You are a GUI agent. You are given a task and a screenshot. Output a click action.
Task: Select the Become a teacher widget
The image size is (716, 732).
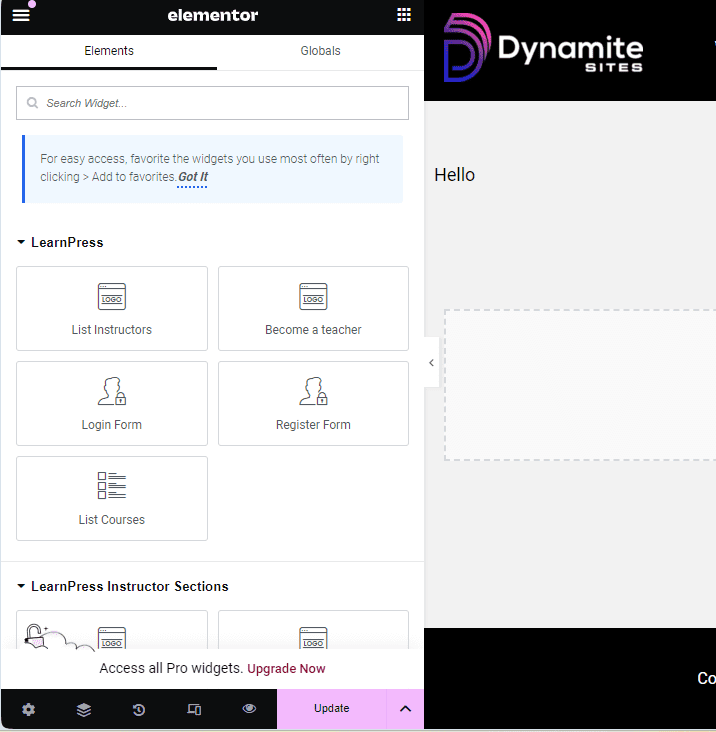pyautogui.click(x=313, y=308)
